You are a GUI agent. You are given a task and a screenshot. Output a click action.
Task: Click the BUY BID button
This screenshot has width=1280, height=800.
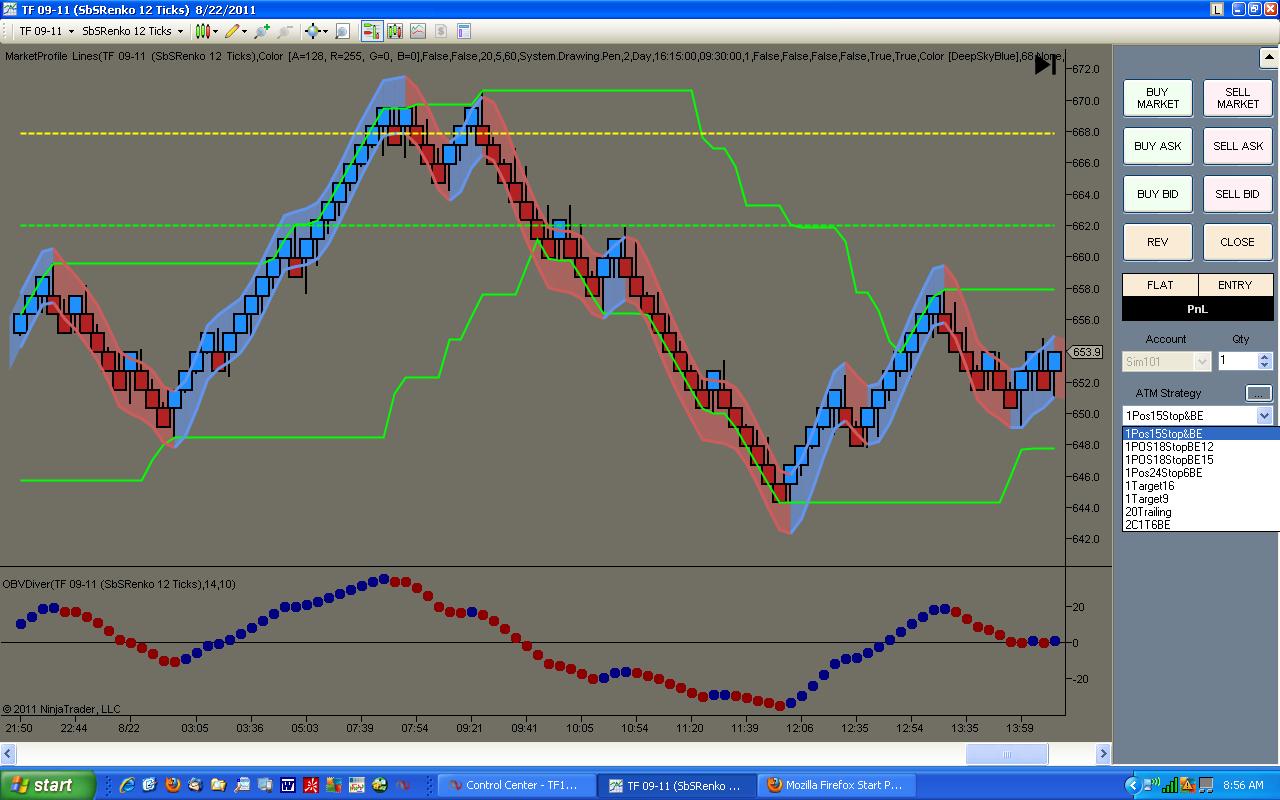click(x=1158, y=194)
